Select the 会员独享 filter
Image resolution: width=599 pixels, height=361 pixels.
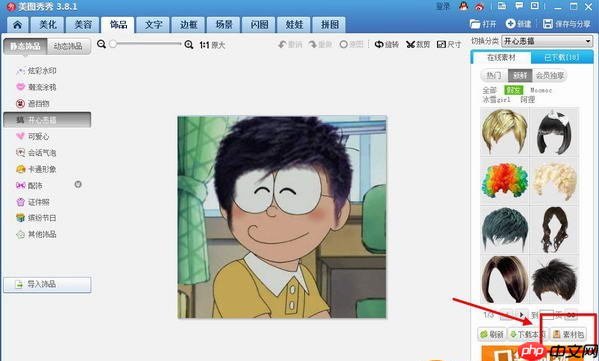[x=550, y=76]
